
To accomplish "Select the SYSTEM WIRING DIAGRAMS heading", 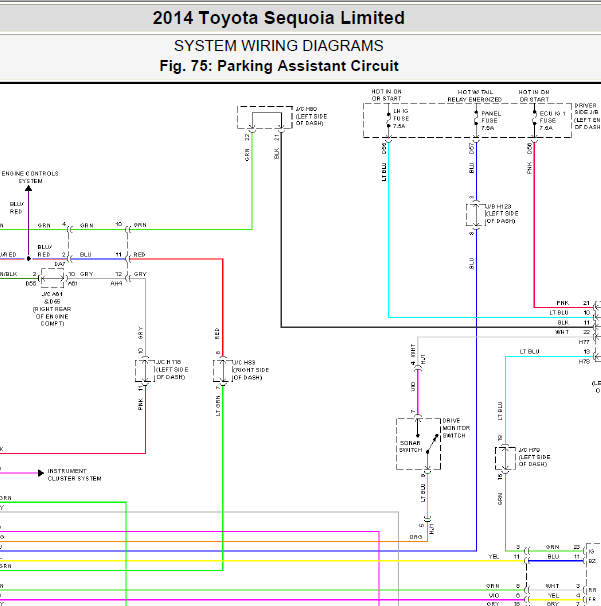I will pos(279,46).
